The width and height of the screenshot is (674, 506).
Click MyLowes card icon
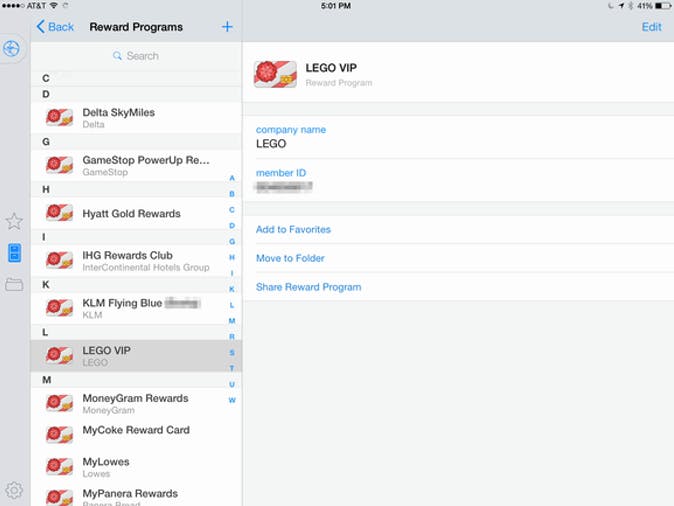59,466
